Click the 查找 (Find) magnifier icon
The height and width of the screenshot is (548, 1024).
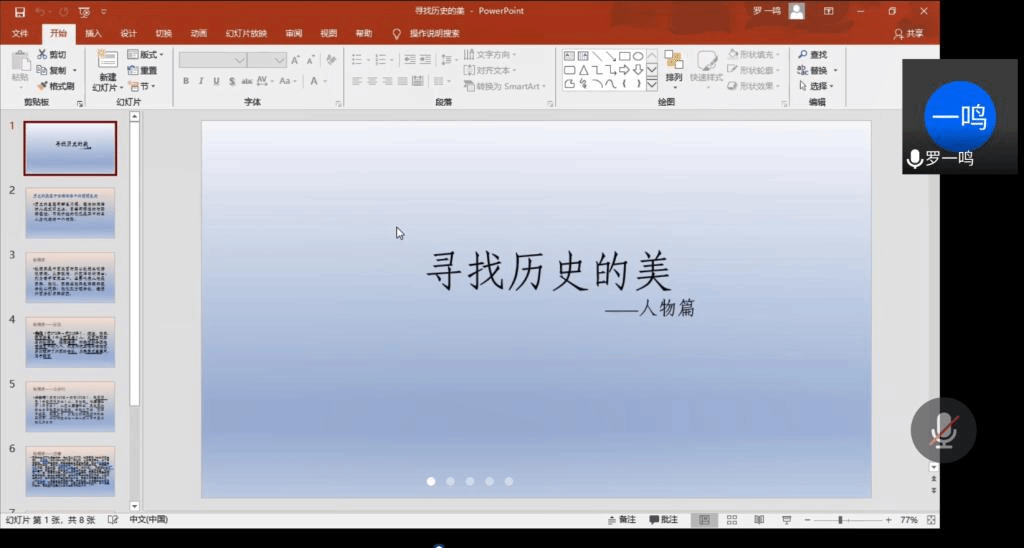tap(803, 55)
